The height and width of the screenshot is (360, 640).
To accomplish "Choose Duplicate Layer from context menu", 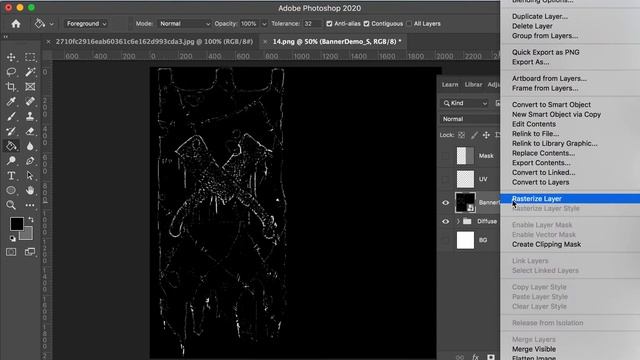I will (x=540, y=16).
